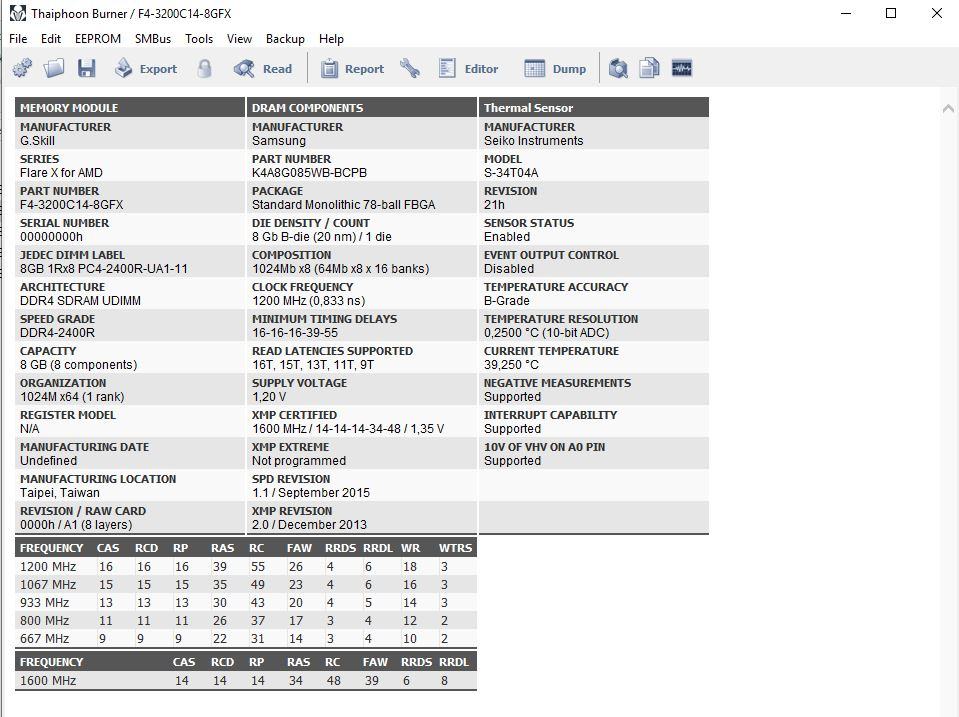Click the XMP Certified timing value

(347, 429)
